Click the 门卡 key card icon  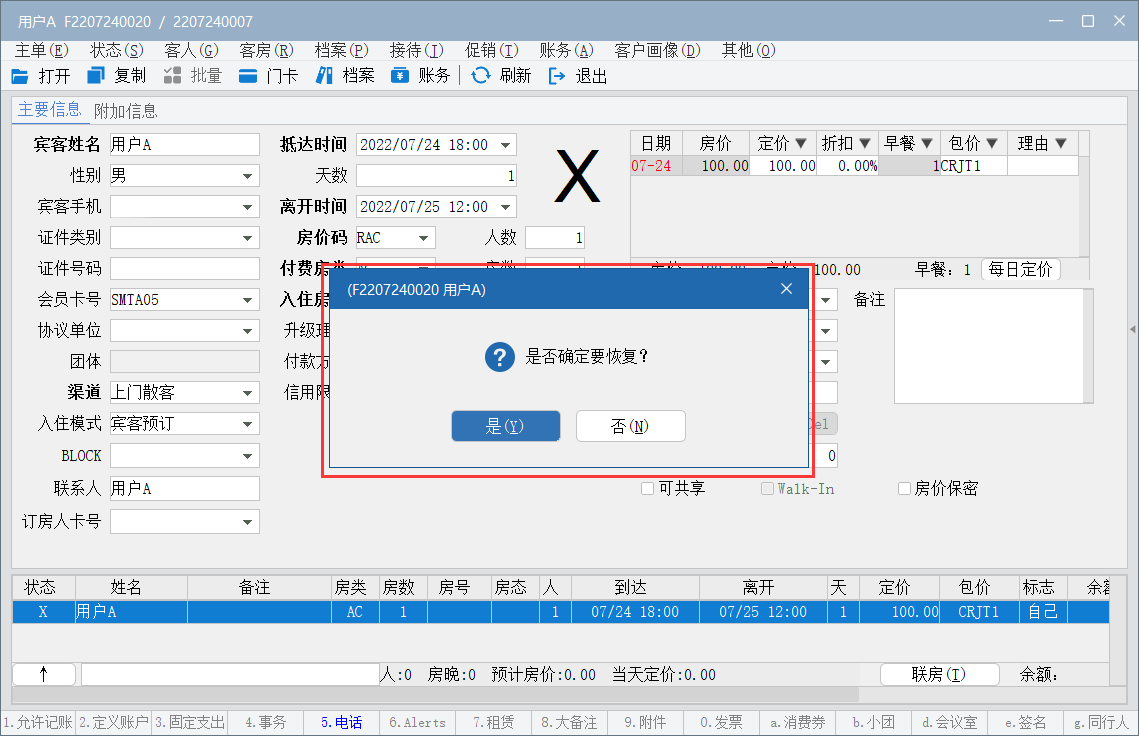coord(248,76)
